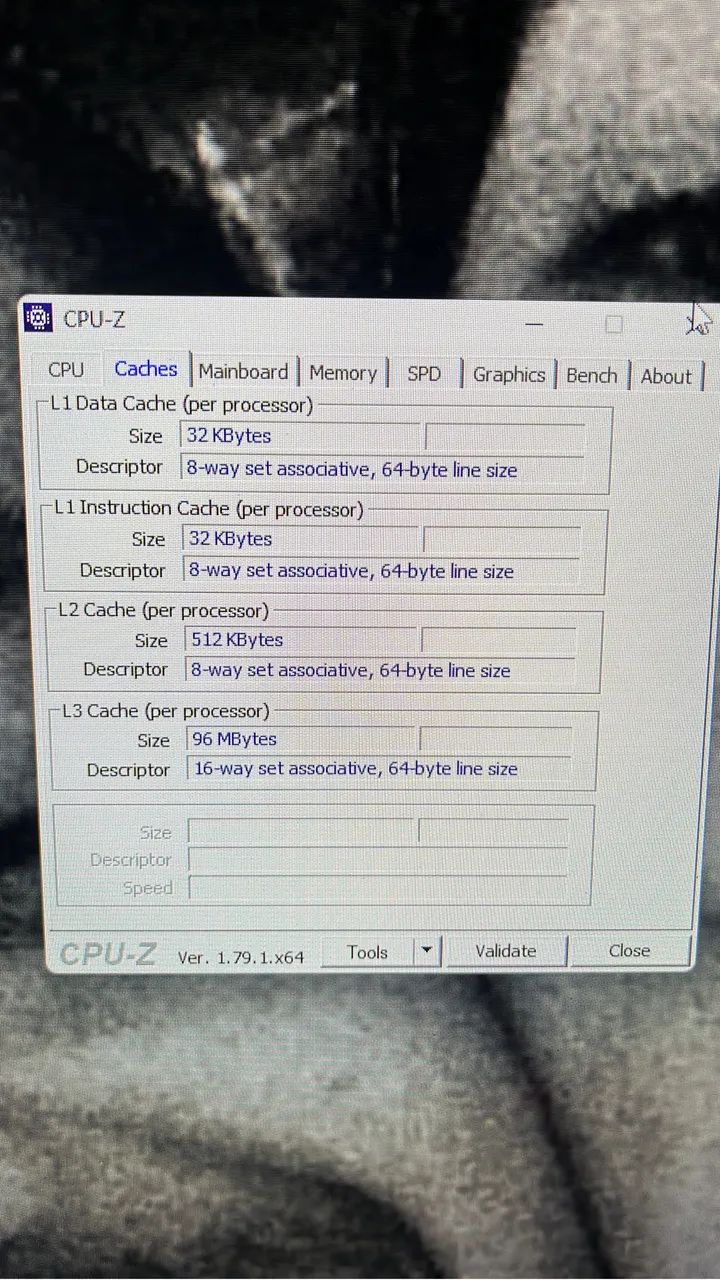720x1280 pixels.
Task: Open the Mainboard tab
Action: pos(243,371)
